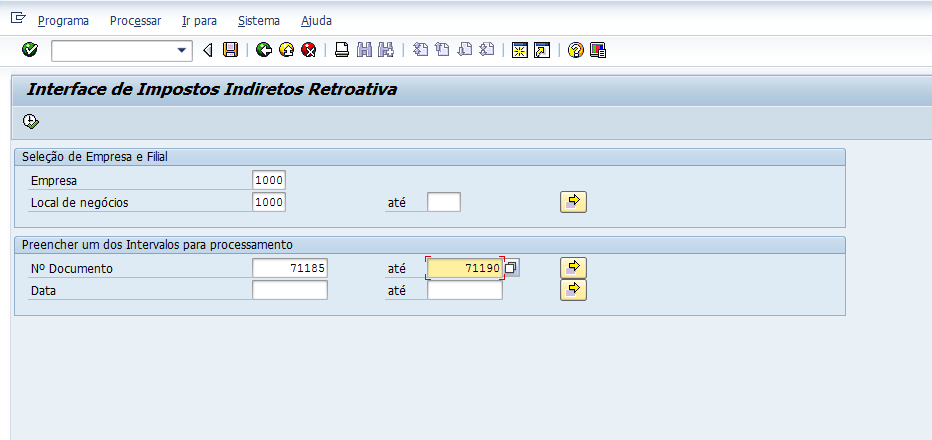The image size is (932, 440).
Task: Click the Empresa label
Action: [x=54, y=180]
